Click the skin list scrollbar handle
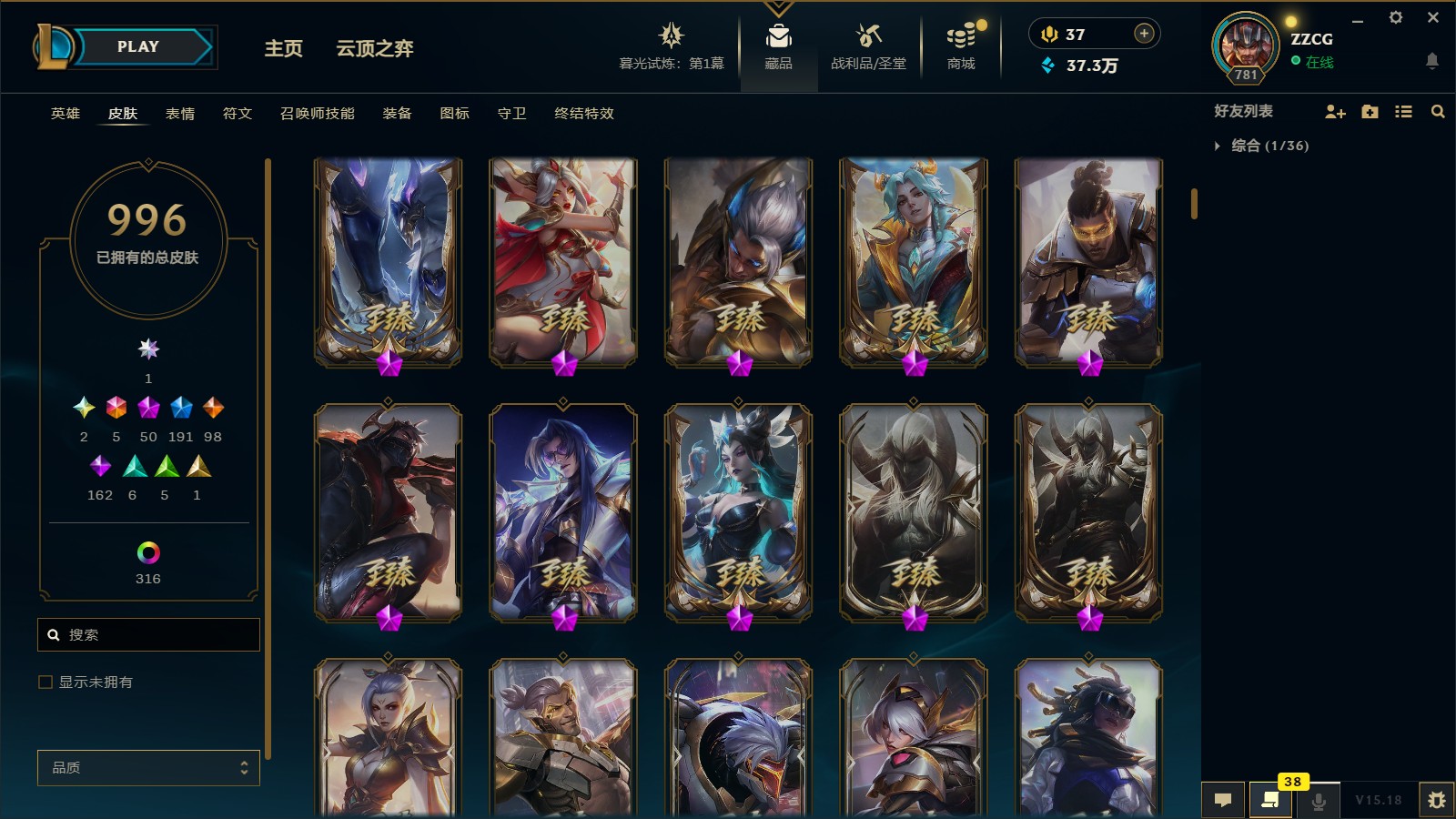Image resolution: width=1456 pixels, height=819 pixels. pos(1194,204)
